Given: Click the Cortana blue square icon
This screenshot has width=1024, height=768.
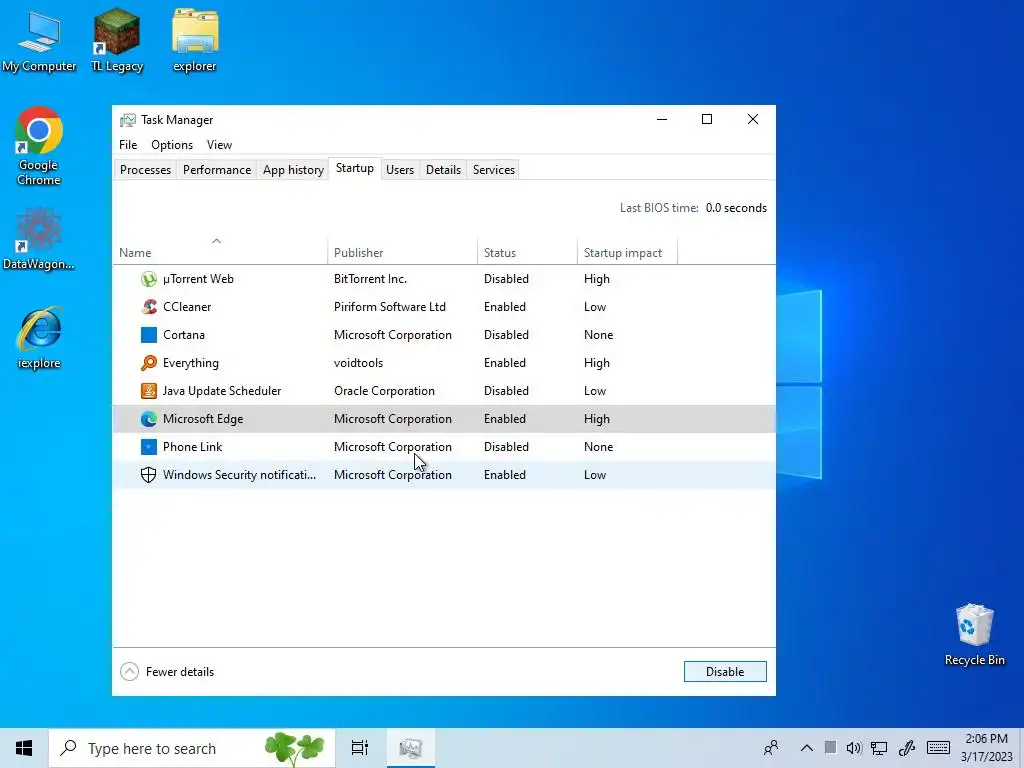Looking at the screenshot, I should pyautogui.click(x=149, y=335).
